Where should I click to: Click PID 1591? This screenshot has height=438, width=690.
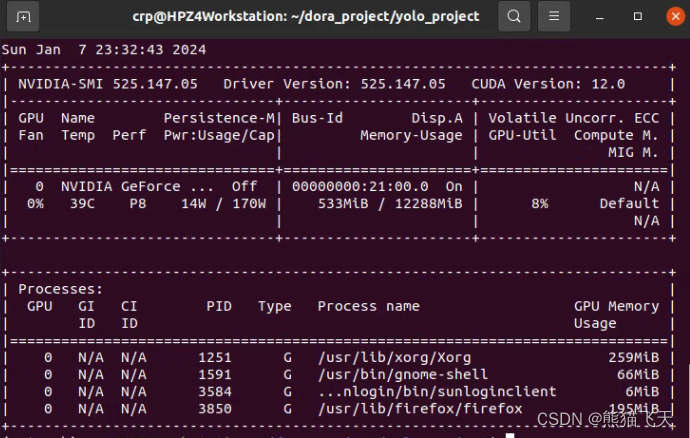[x=215, y=375]
